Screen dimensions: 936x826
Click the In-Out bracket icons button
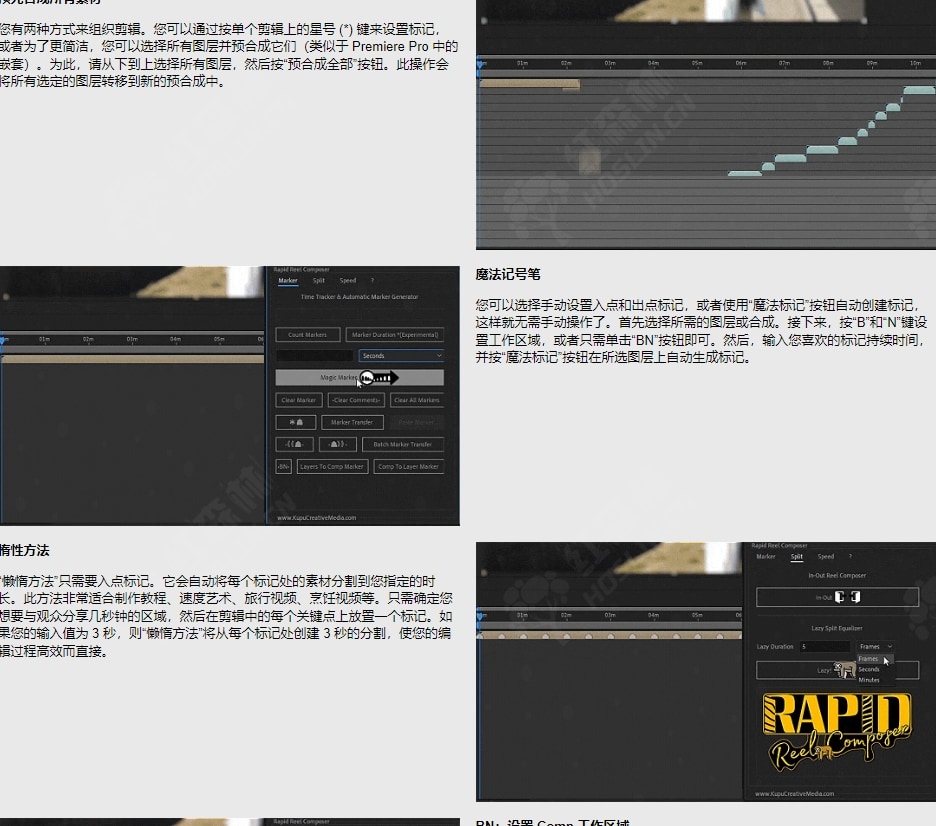pos(837,597)
